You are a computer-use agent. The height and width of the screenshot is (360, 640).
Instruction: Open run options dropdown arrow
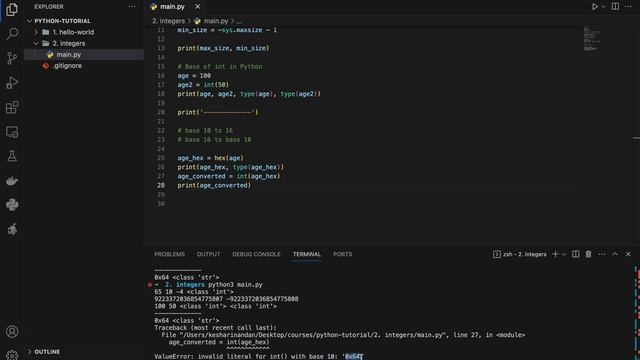point(603,7)
